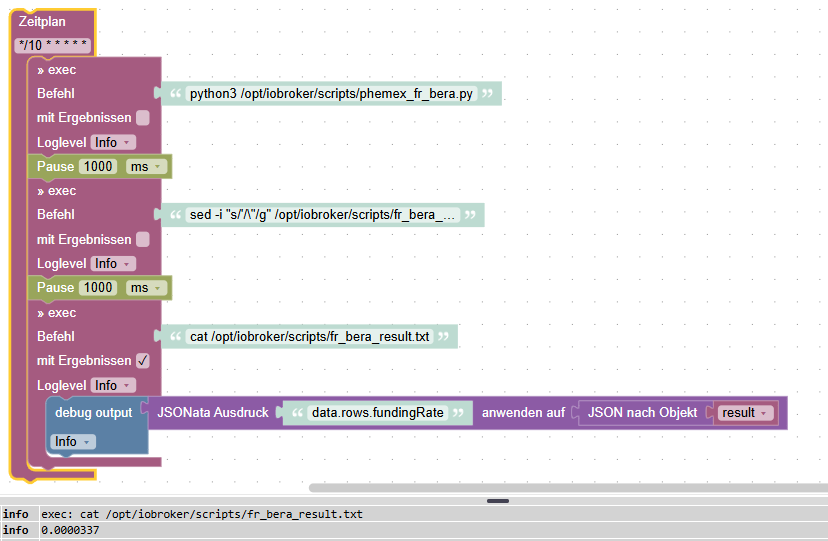This screenshot has width=828, height=541.
Task: Edit the sed -i command text
Action: click(323, 215)
